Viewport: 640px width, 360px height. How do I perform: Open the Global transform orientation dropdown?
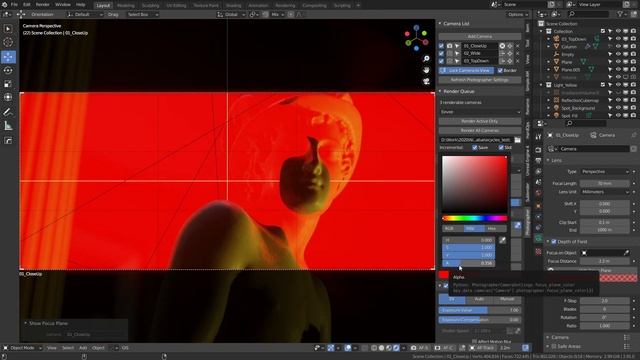[x=231, y=14]
